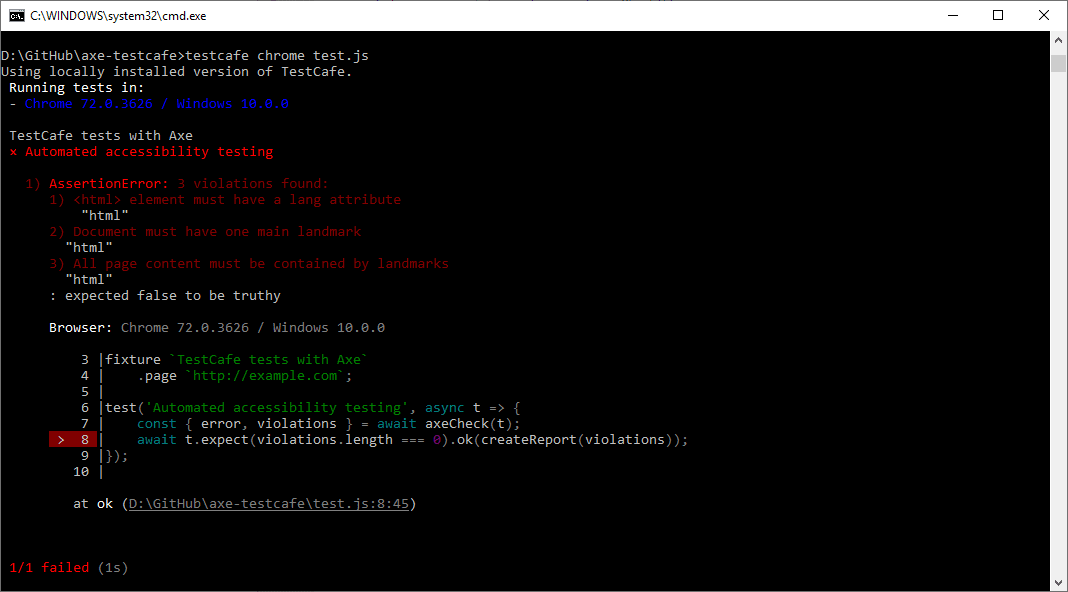The height and width of the screenshot is (592, 1068).
Task: Click the '1/1 failed (1s)' summary
Action: point(69,567)
